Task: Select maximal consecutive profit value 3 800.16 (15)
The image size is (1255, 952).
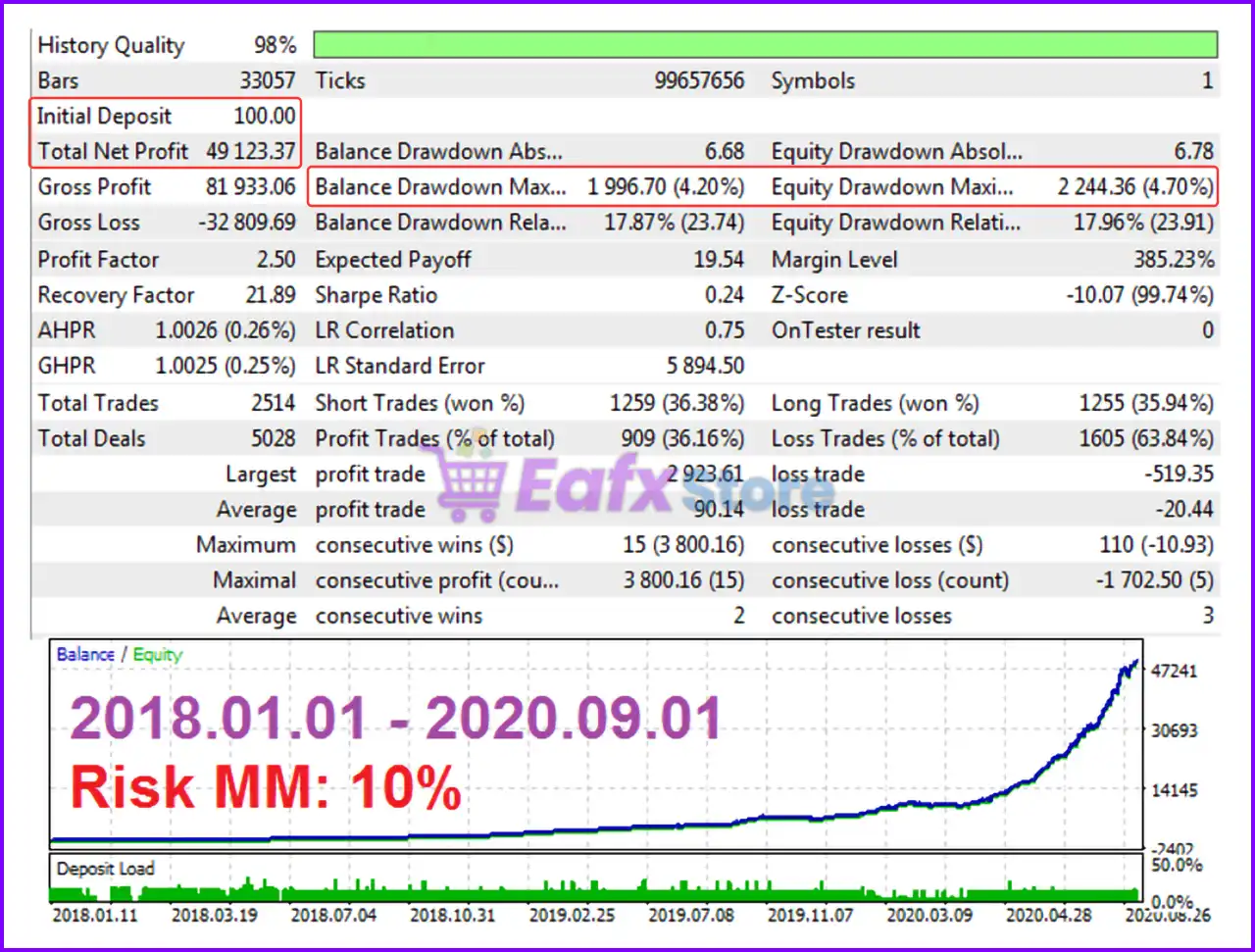Action: [683, 579]
